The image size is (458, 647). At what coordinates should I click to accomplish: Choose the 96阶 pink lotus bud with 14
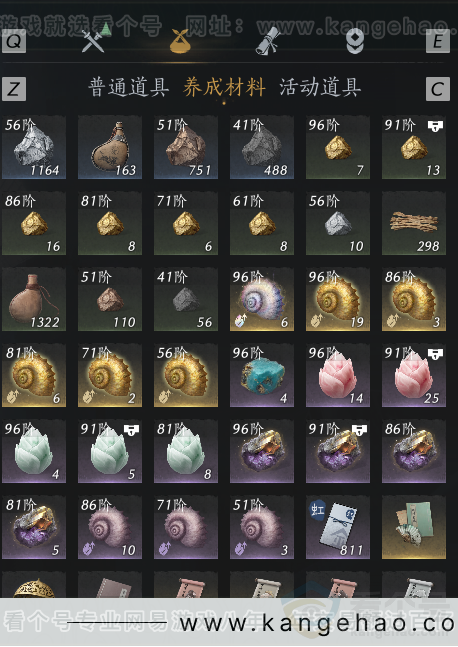pyautogui.click(x=338, y=375)
